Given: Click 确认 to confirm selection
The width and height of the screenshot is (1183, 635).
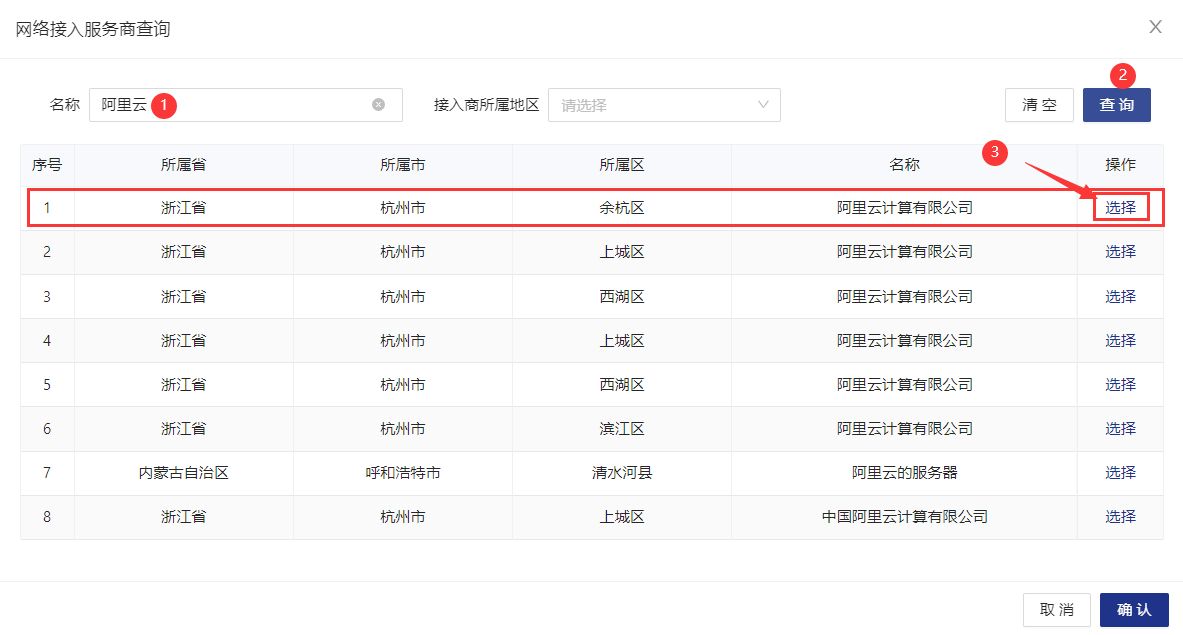Looking at the screenshot, I should coord(1134,609).
